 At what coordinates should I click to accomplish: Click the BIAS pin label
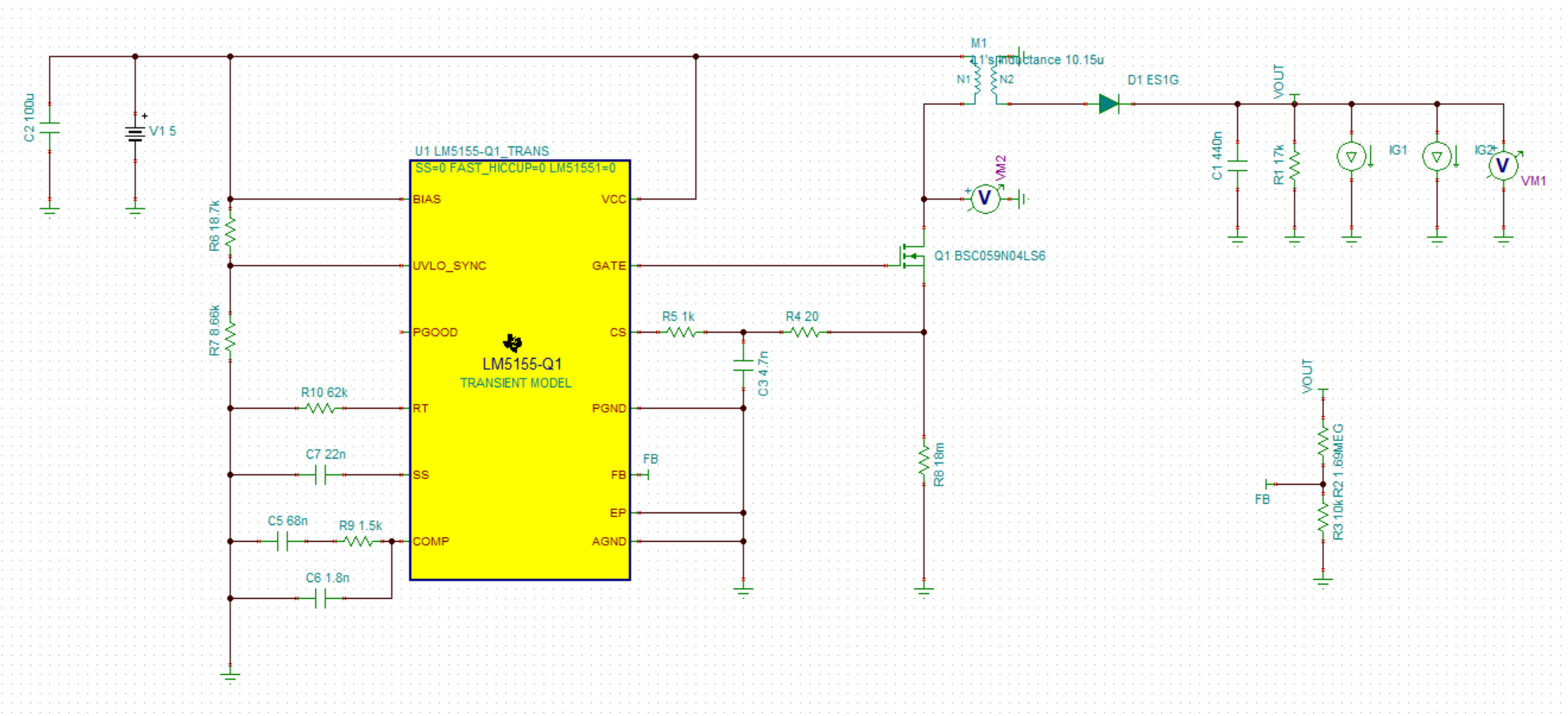pyautogui.click(x=427, y=199)
